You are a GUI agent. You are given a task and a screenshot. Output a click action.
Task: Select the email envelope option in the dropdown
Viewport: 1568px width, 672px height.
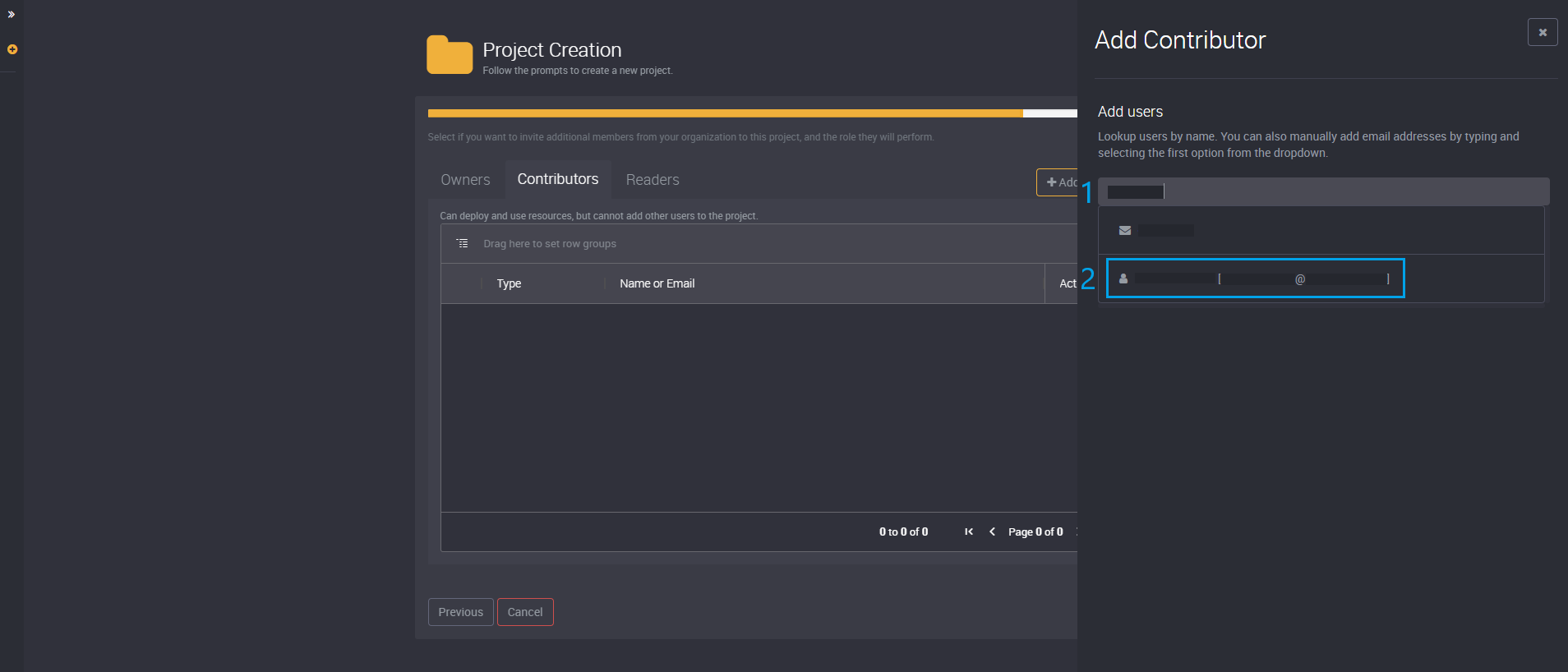point(1321,231)
